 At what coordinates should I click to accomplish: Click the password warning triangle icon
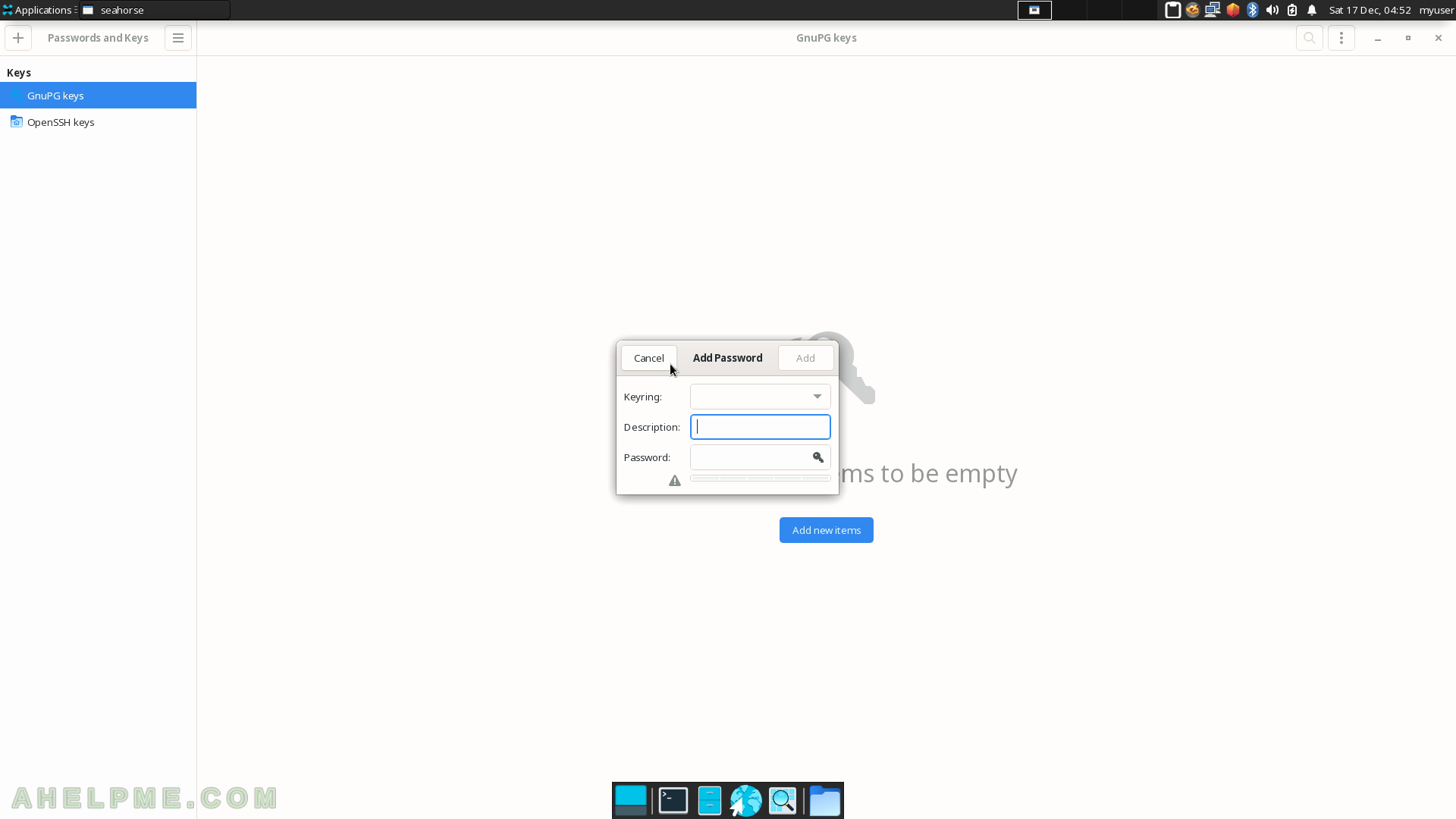675,481
